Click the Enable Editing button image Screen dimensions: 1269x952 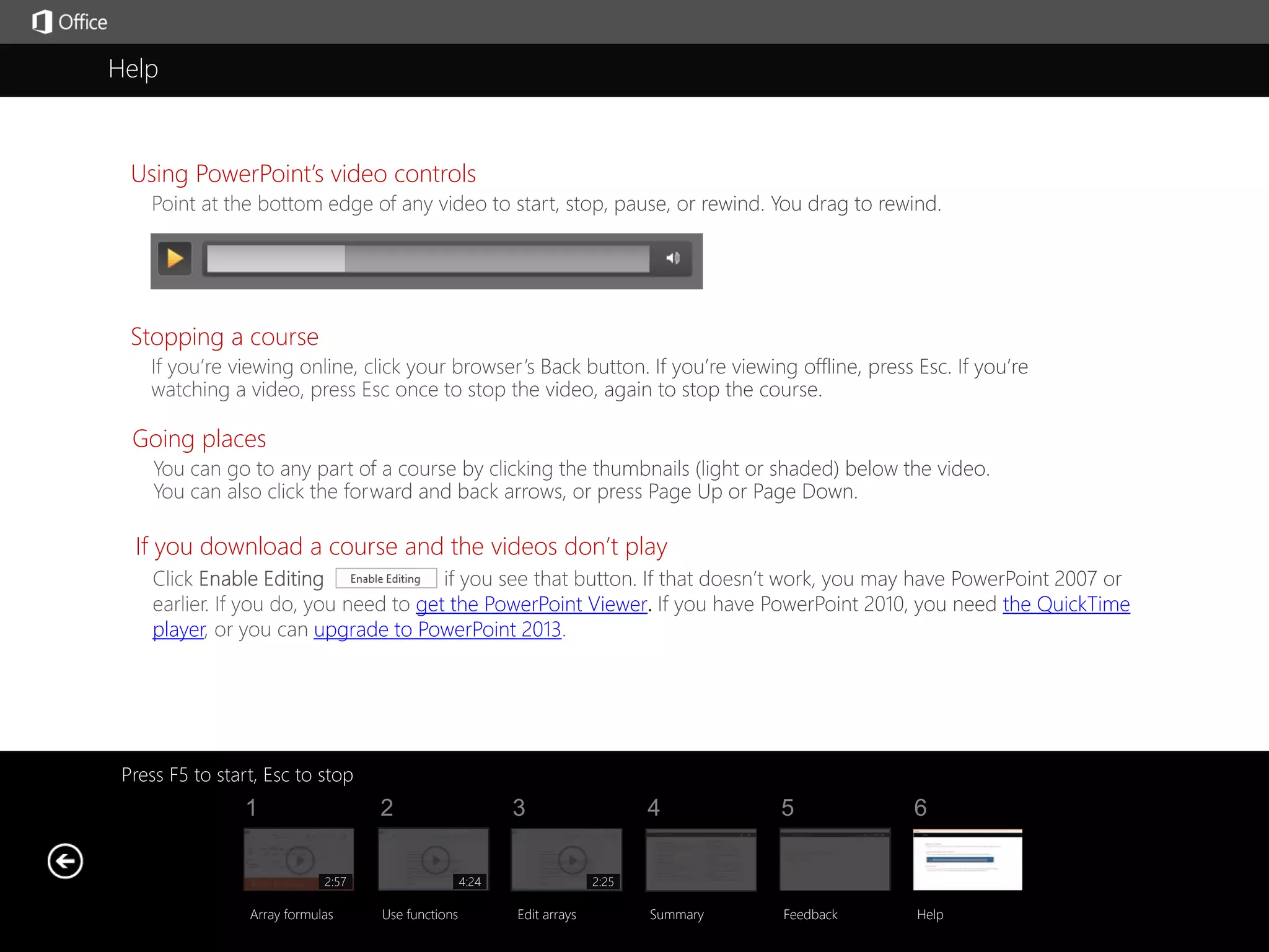pyautogui.click(x=386, y=579)
